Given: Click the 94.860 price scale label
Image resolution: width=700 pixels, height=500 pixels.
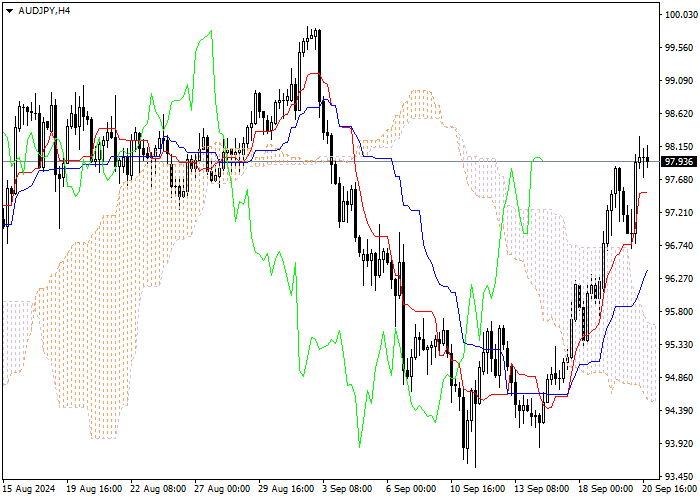Looking at the screenshot, I should [x=681, y=378].
